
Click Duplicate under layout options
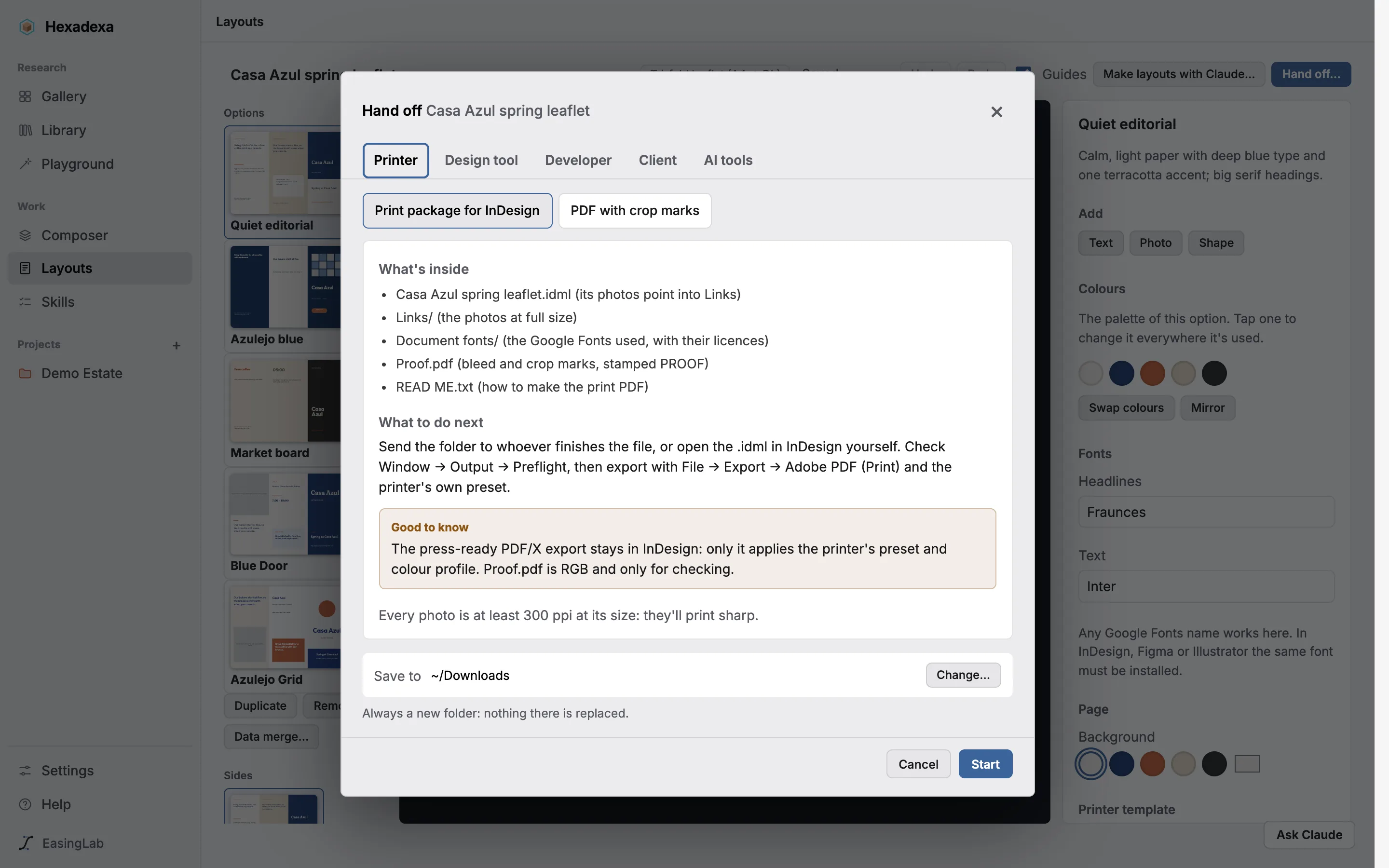(260, 705)
